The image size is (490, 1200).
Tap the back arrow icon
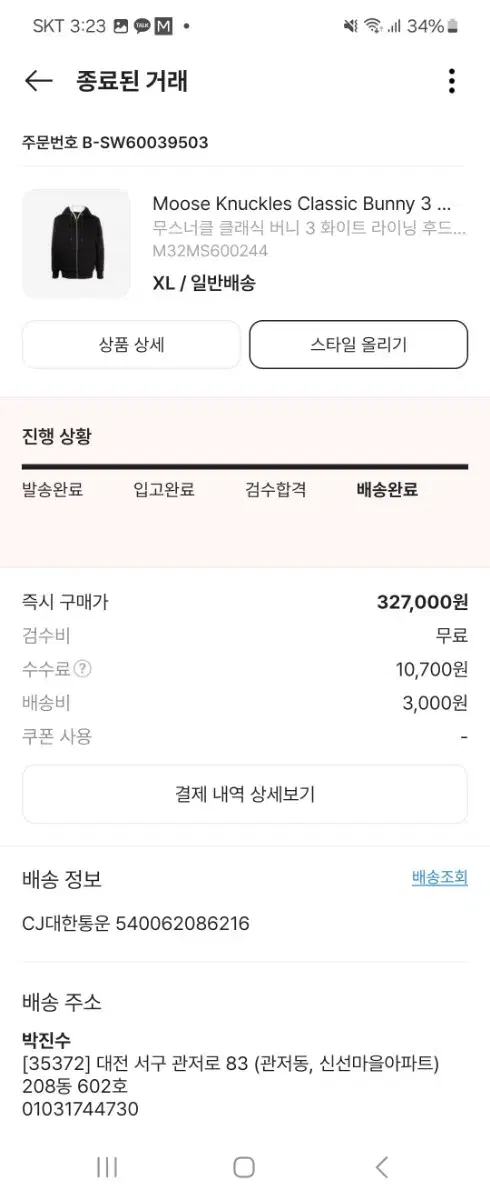[38, 81]
